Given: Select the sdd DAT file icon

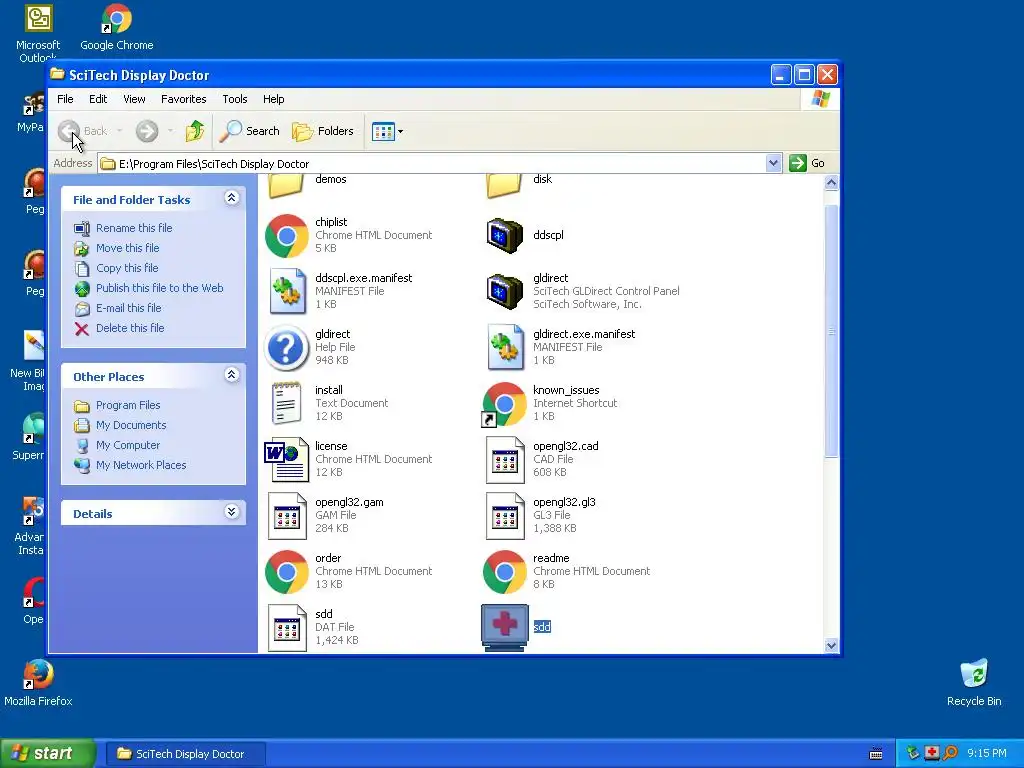Looking at the screenshot, I should point(287,628).
